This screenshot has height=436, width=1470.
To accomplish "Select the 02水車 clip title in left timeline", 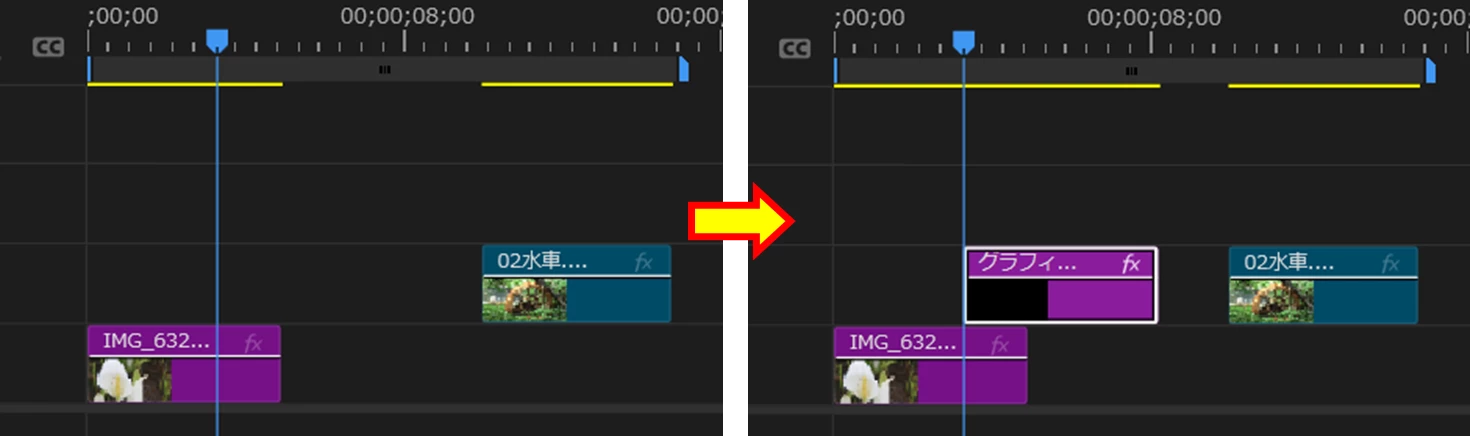I will [541, 262].
